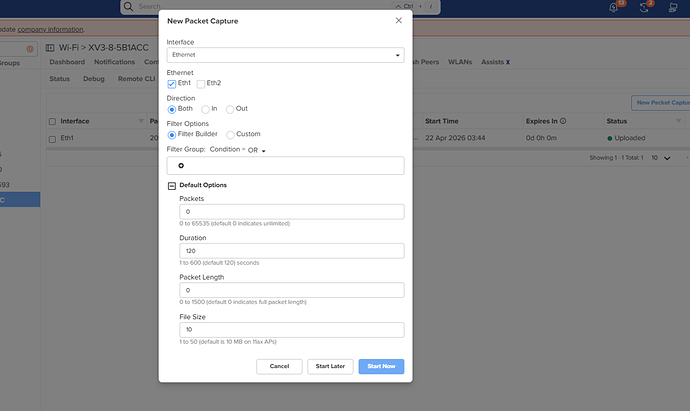Open the notifications bell icon
The height and width of the screenshot is (411, 690).
[x=613, y=7]
